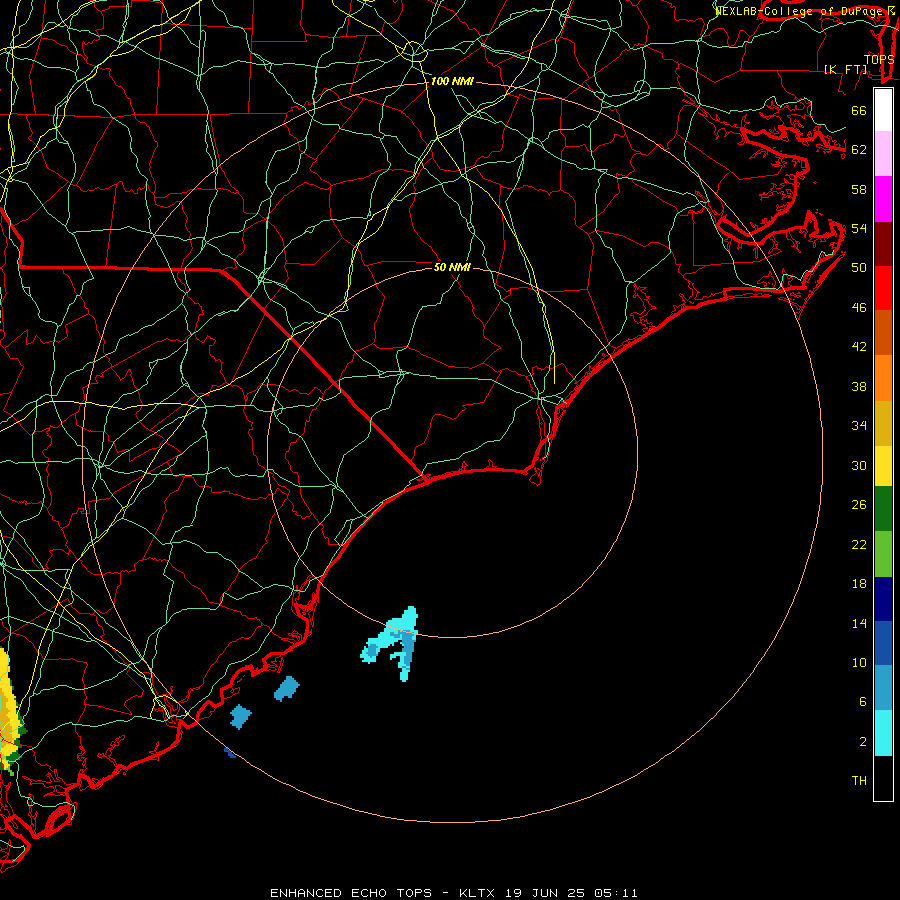Click the black TH threshold legend swatch

tap(883, 778)
